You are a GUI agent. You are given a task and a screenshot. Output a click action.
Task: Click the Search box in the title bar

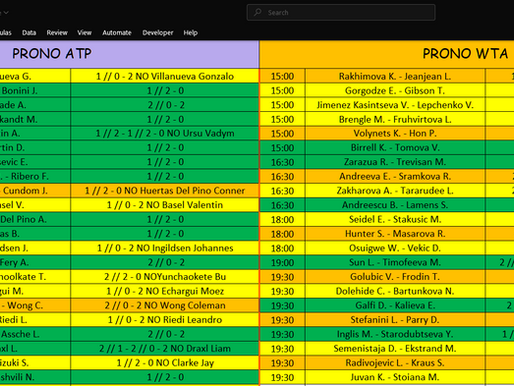[341, 13]
